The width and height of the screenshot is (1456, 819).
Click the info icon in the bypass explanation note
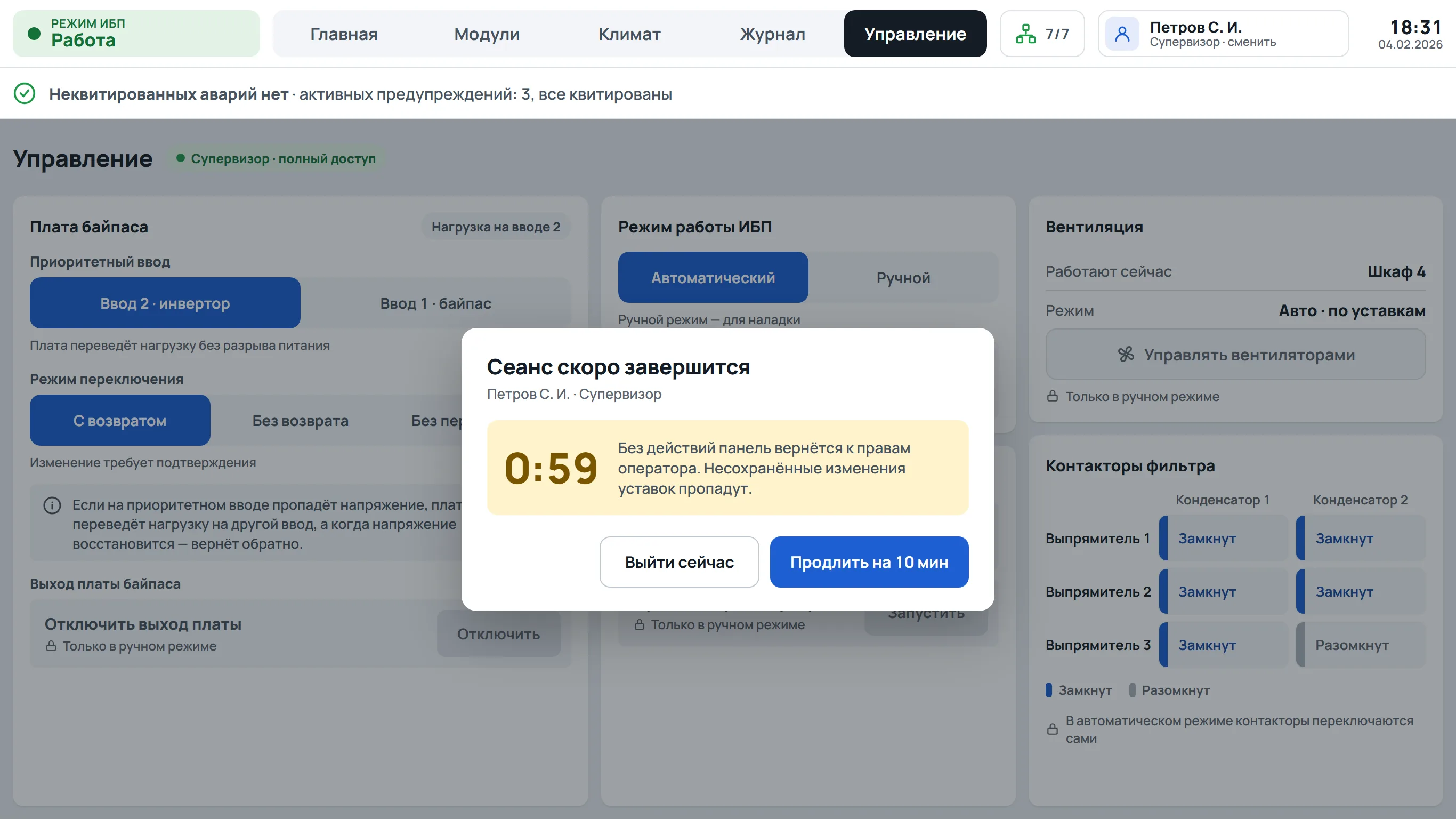[x=52, y=505]
